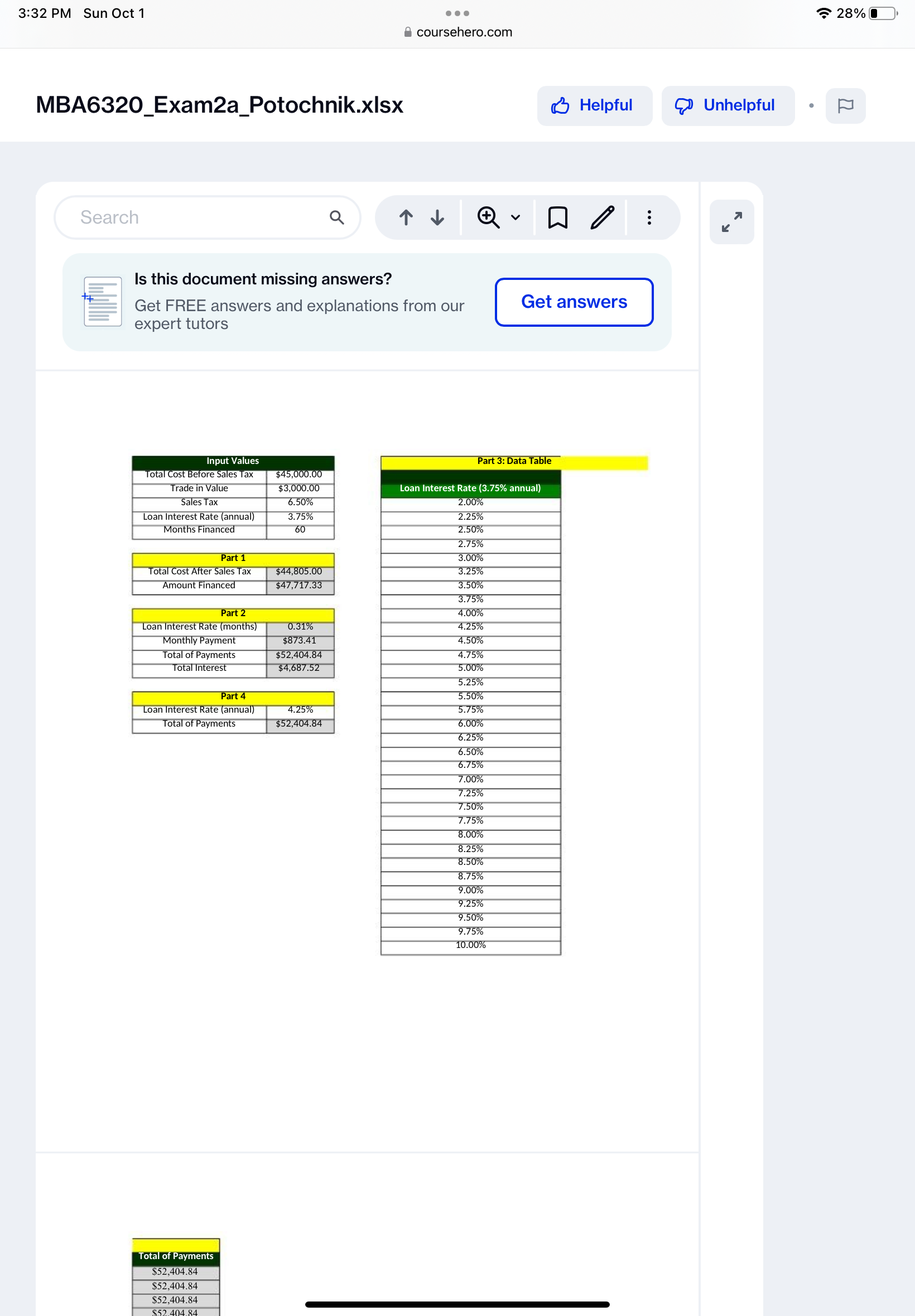Tap the three-dot multitasking control at top
This screenshot has width=915, height=1316.
[458, 13]
